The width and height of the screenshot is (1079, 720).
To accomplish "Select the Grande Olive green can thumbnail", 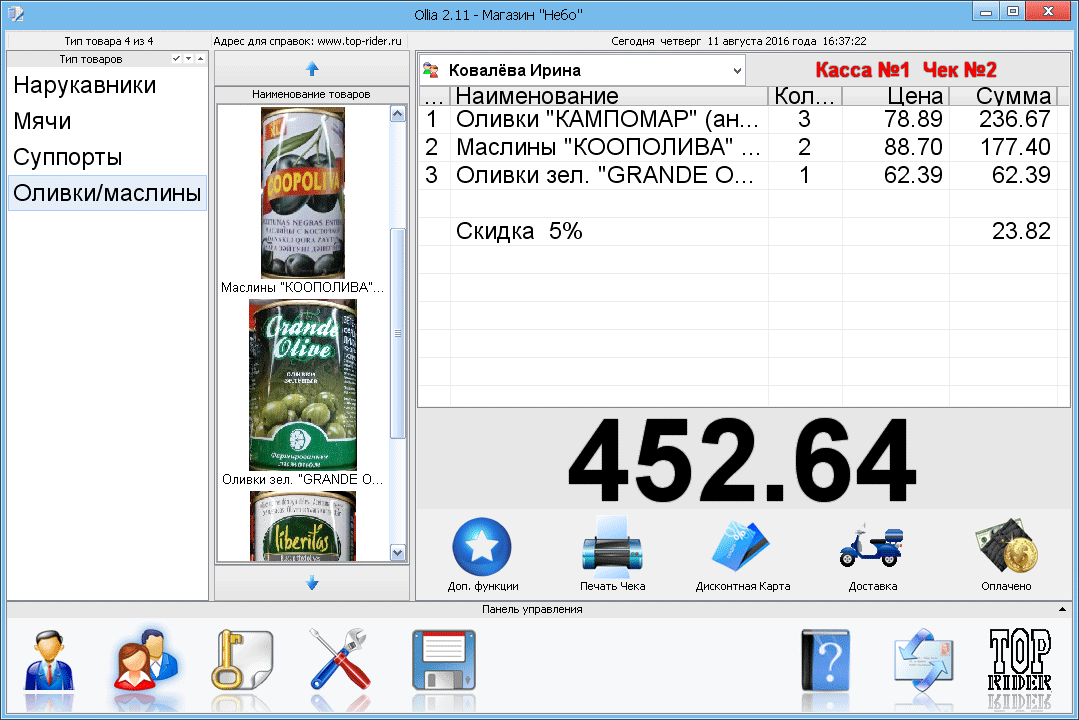I will coord(303,385).
